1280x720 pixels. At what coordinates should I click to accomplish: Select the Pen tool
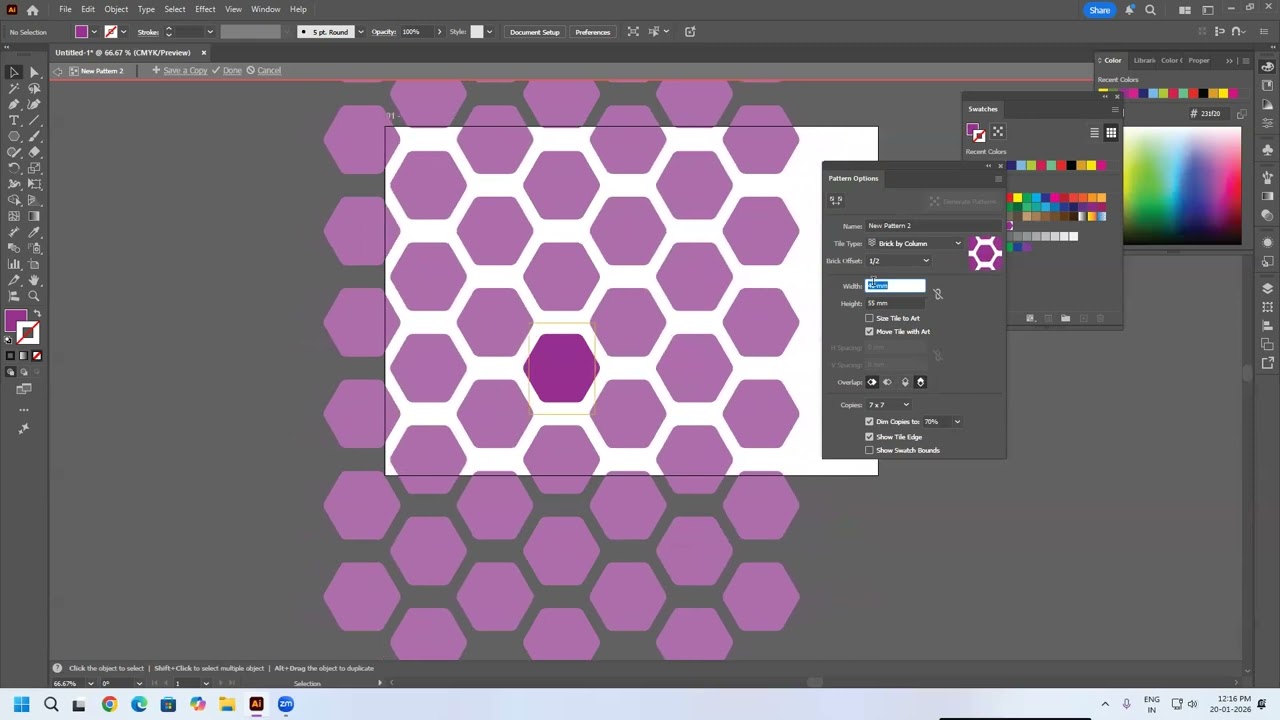(14, 104)
